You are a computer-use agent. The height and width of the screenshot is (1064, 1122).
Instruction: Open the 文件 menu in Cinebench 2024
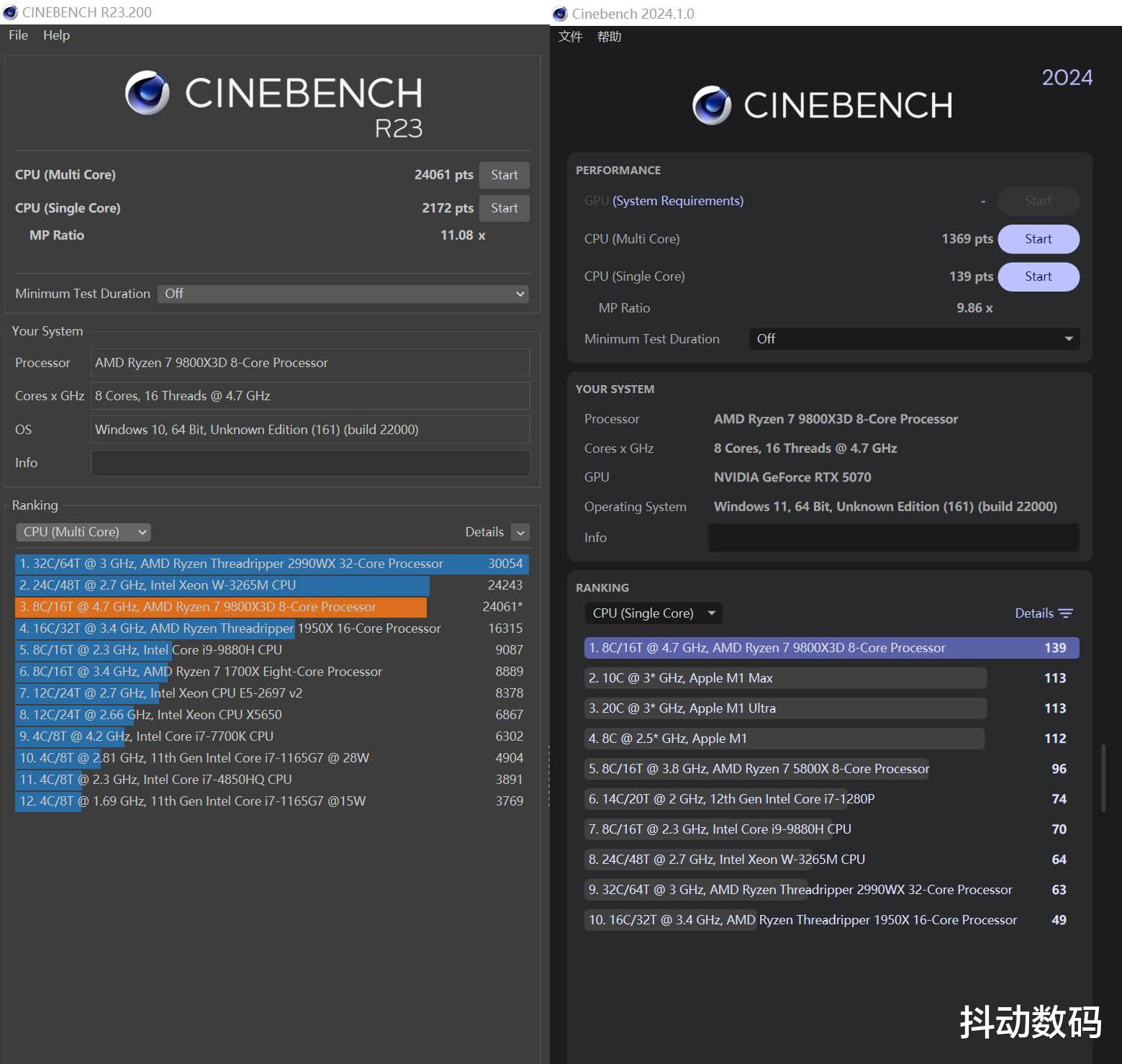570,37
